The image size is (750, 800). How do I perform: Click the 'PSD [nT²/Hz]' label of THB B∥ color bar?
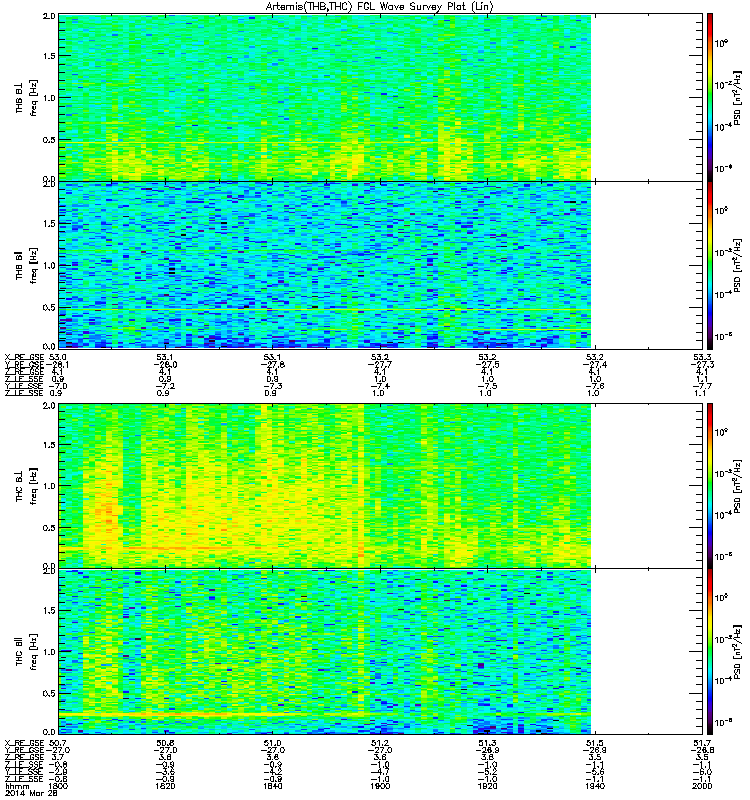coord(737,265)
